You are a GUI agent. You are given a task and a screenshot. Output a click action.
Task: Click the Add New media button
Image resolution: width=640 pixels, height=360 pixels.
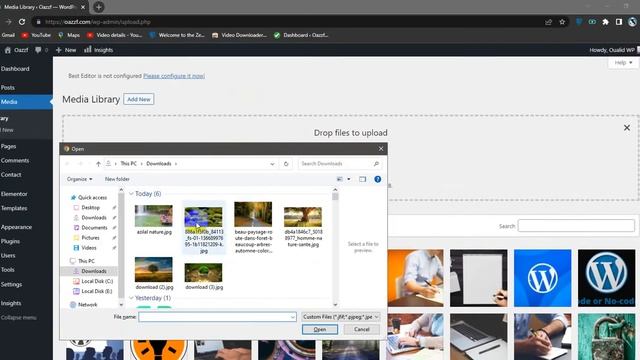tap(139, 99)
